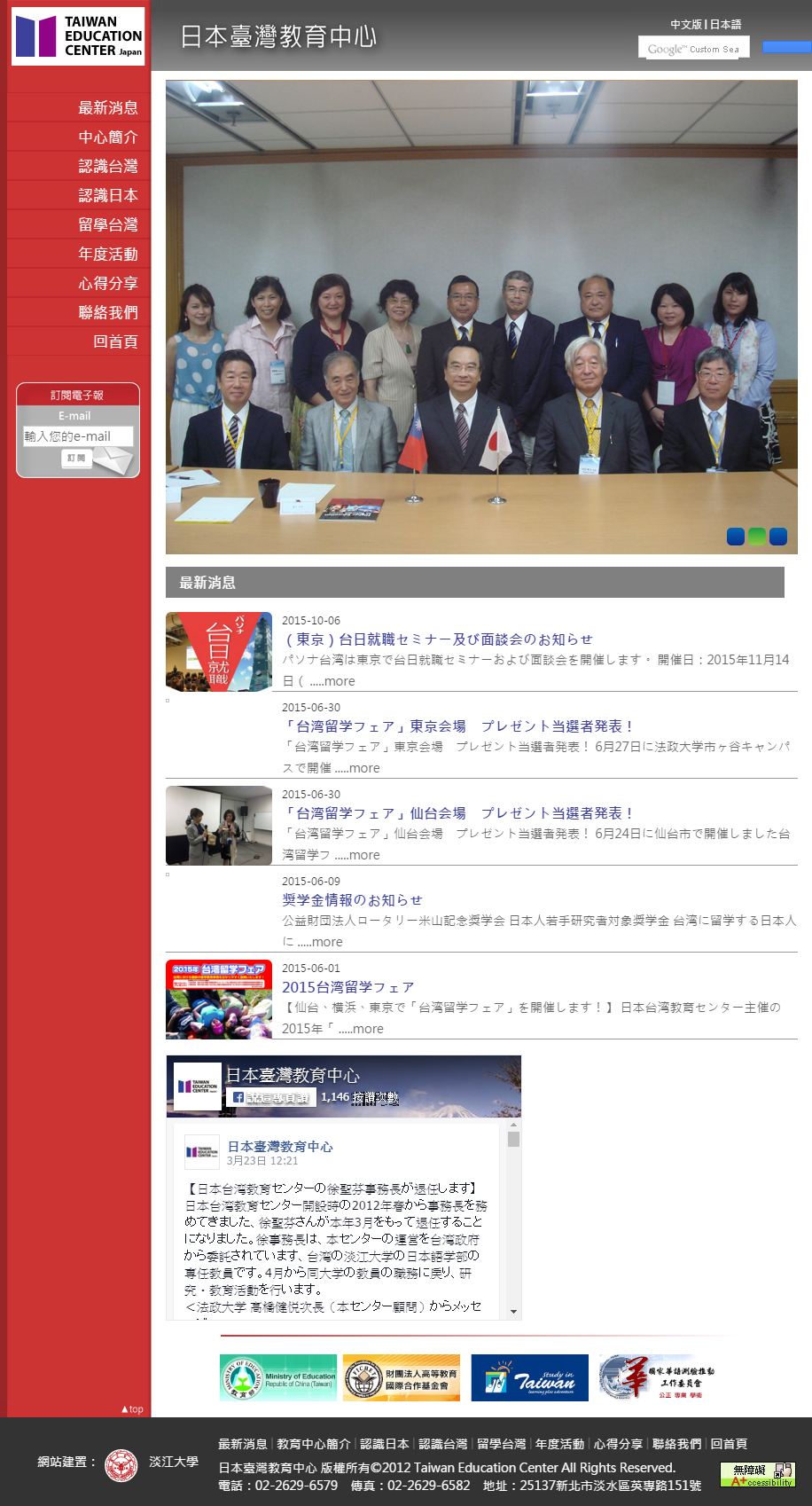Click the Facebook like page button

[271, 1097]
